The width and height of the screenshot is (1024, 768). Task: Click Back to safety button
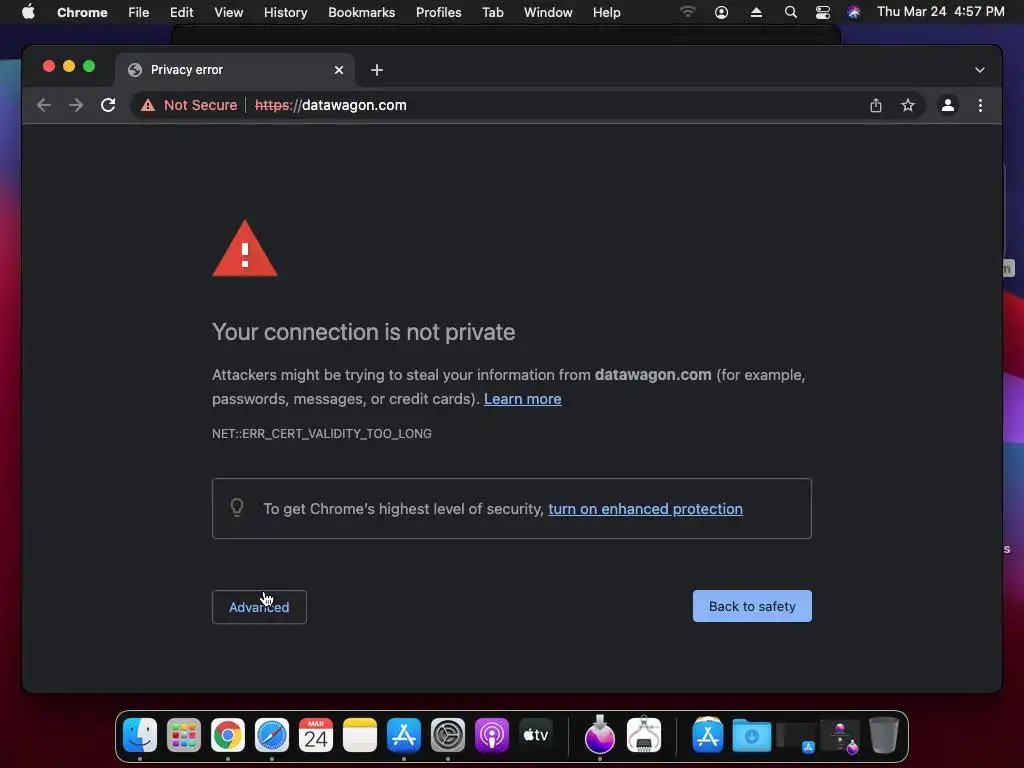pyautogui.click(x=752, y=606)
